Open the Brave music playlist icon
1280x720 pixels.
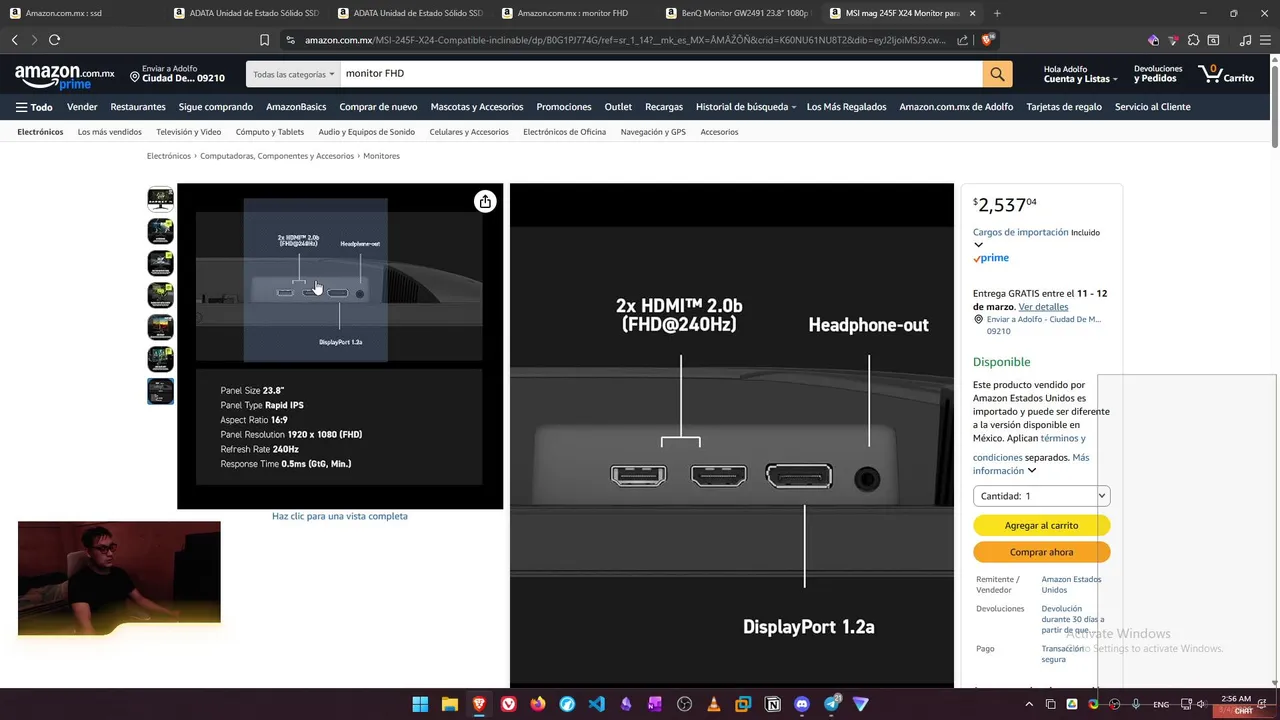coord(1245,40)
